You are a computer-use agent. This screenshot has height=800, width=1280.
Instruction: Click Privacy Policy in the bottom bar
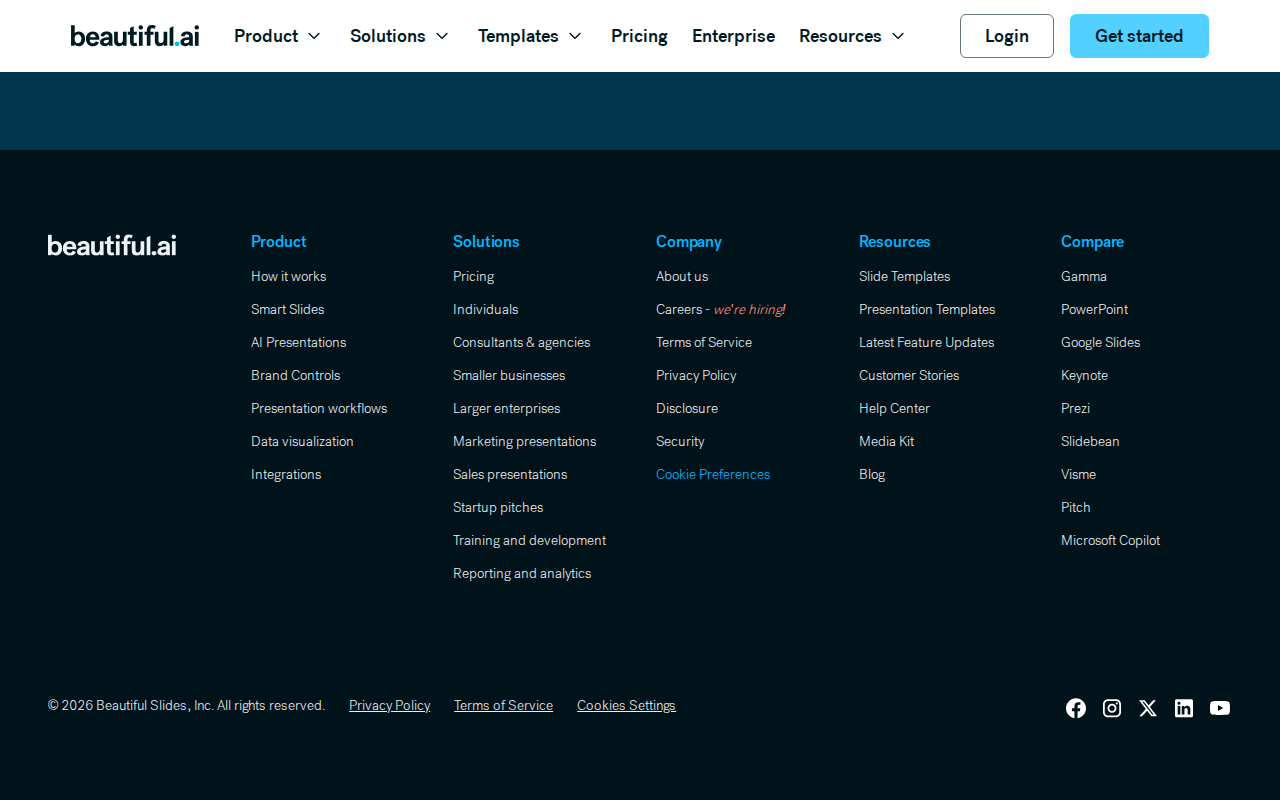pos(390,705)
